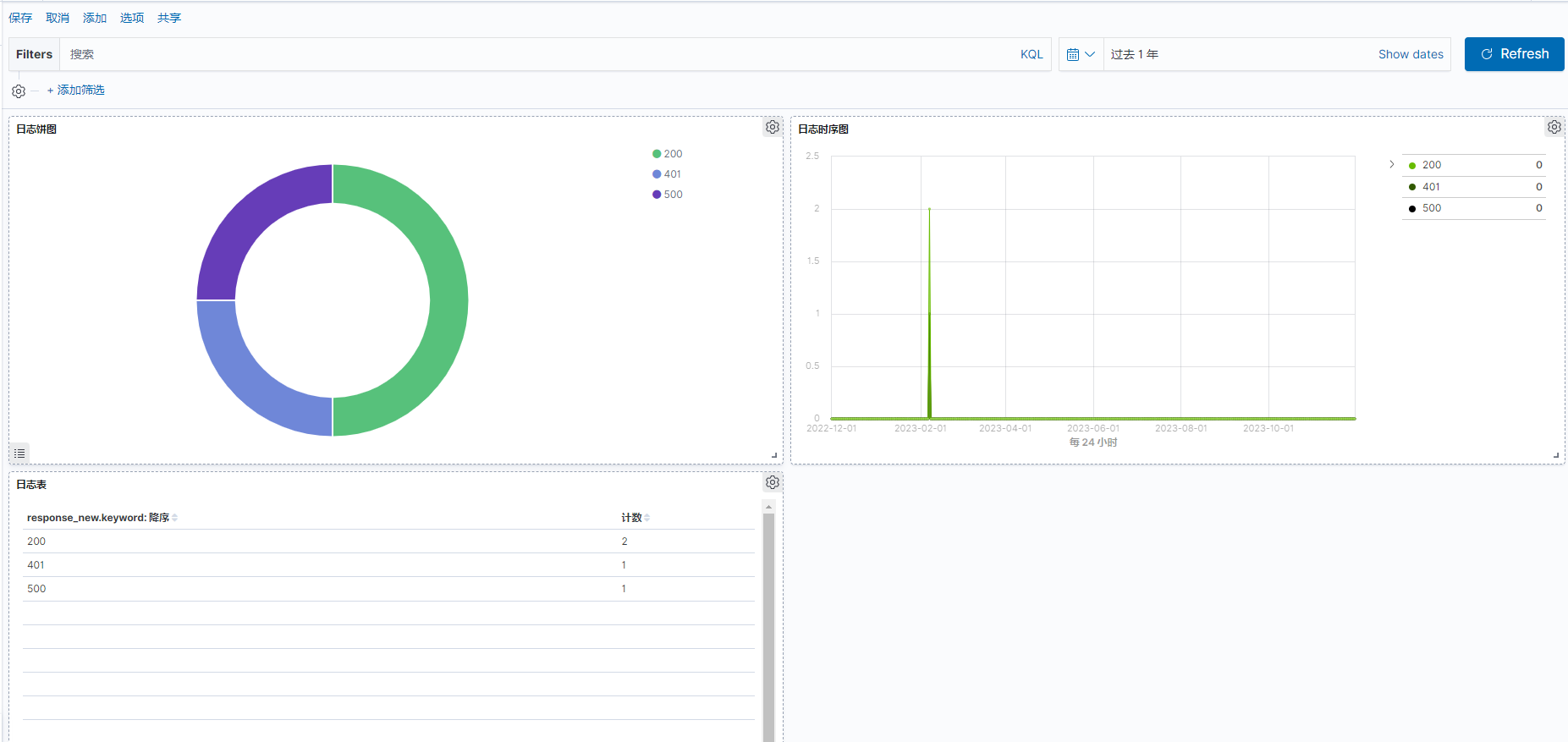
Task: Toggle the 500 pie legend color dot
Action: click(657, 195)
